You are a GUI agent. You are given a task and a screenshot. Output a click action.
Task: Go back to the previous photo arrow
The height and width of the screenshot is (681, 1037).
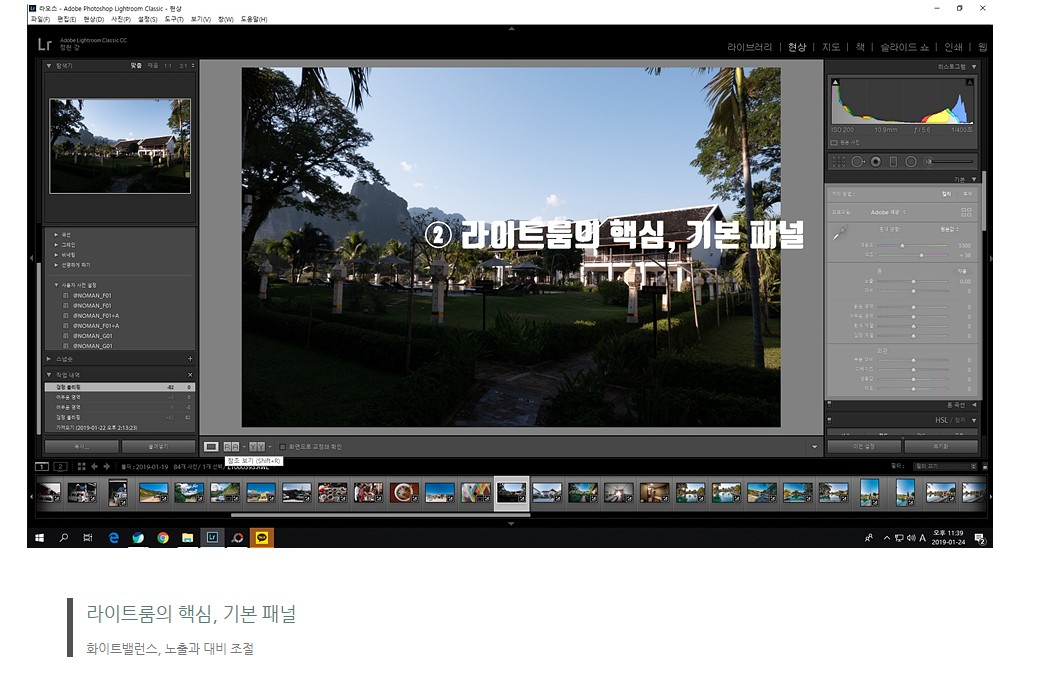coord(95,467)
